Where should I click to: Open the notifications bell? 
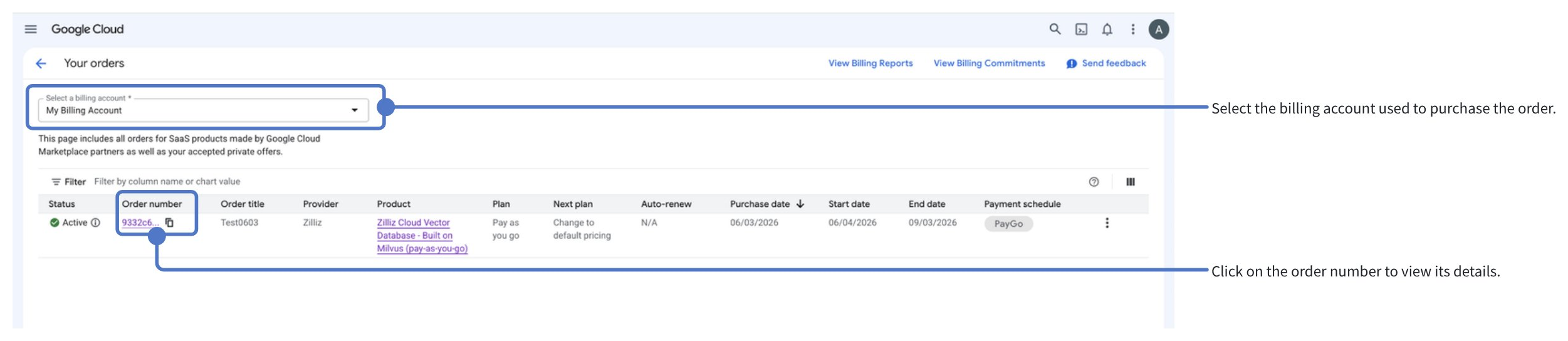pyautogui.click(x=1107, y=29)
